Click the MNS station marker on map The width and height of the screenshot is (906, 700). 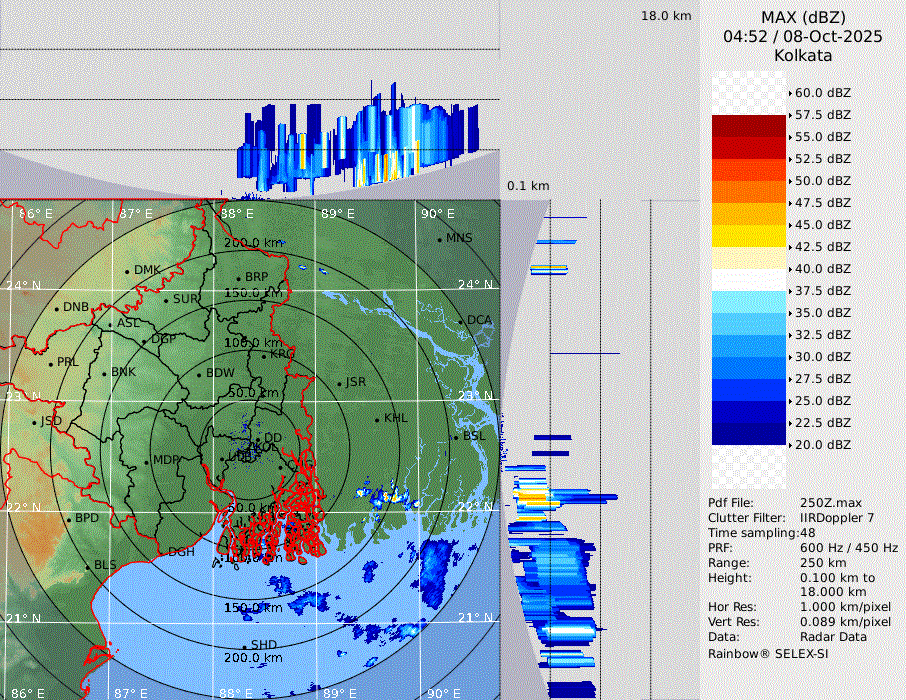point(439,239)
